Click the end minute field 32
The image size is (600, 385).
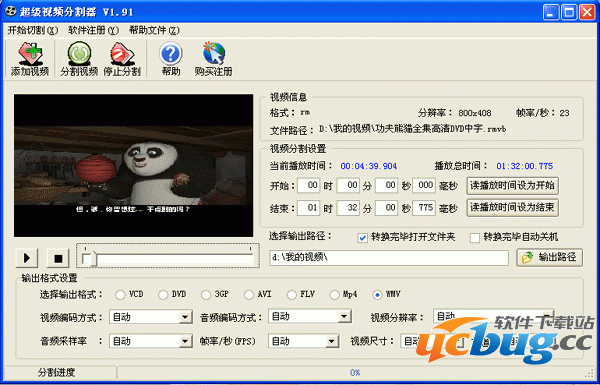(x=348, y=208)
